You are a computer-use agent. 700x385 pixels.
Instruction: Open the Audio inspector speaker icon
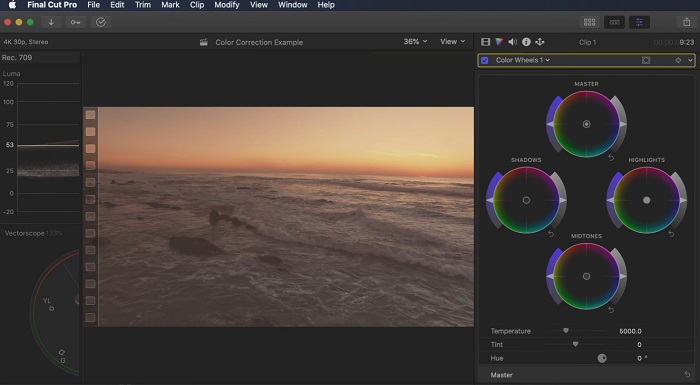click(x=512, y=42)
